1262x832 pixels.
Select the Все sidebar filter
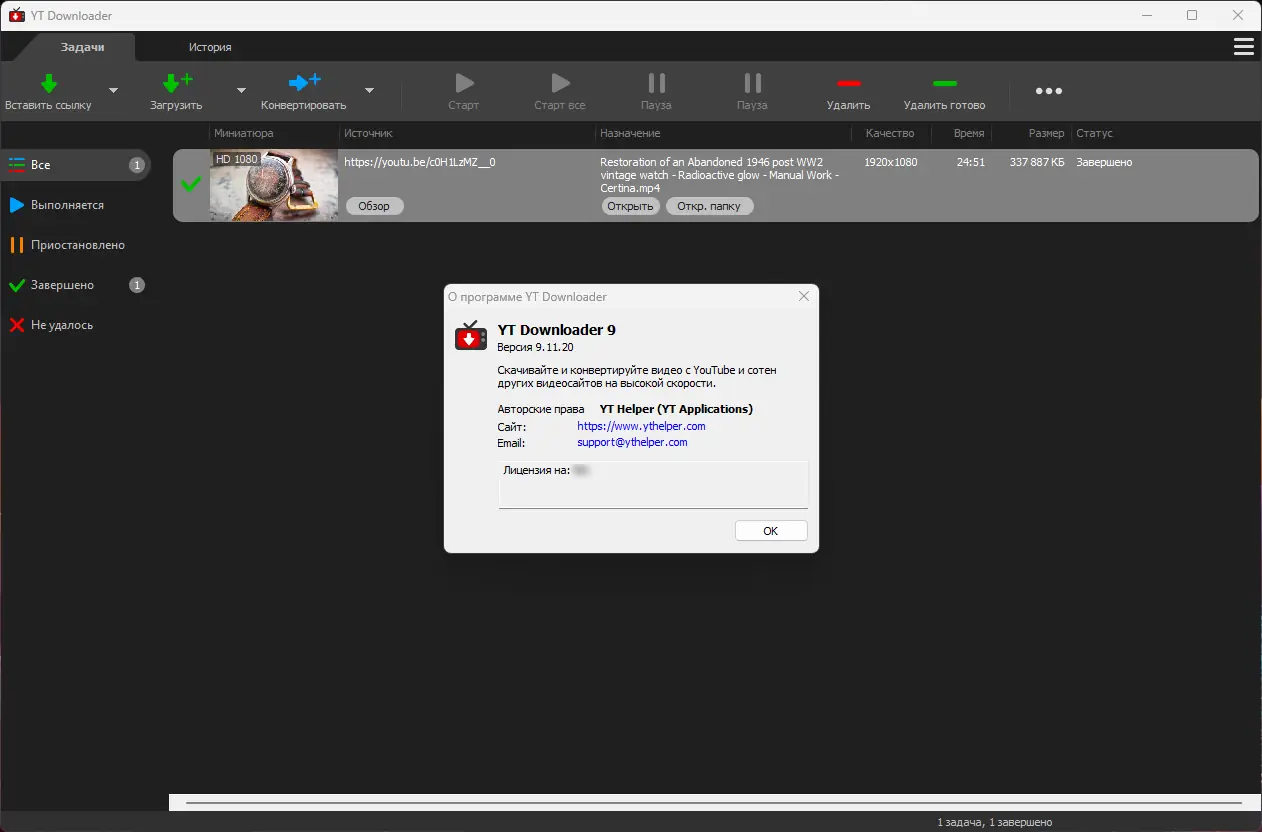click(x=75, y=165)
